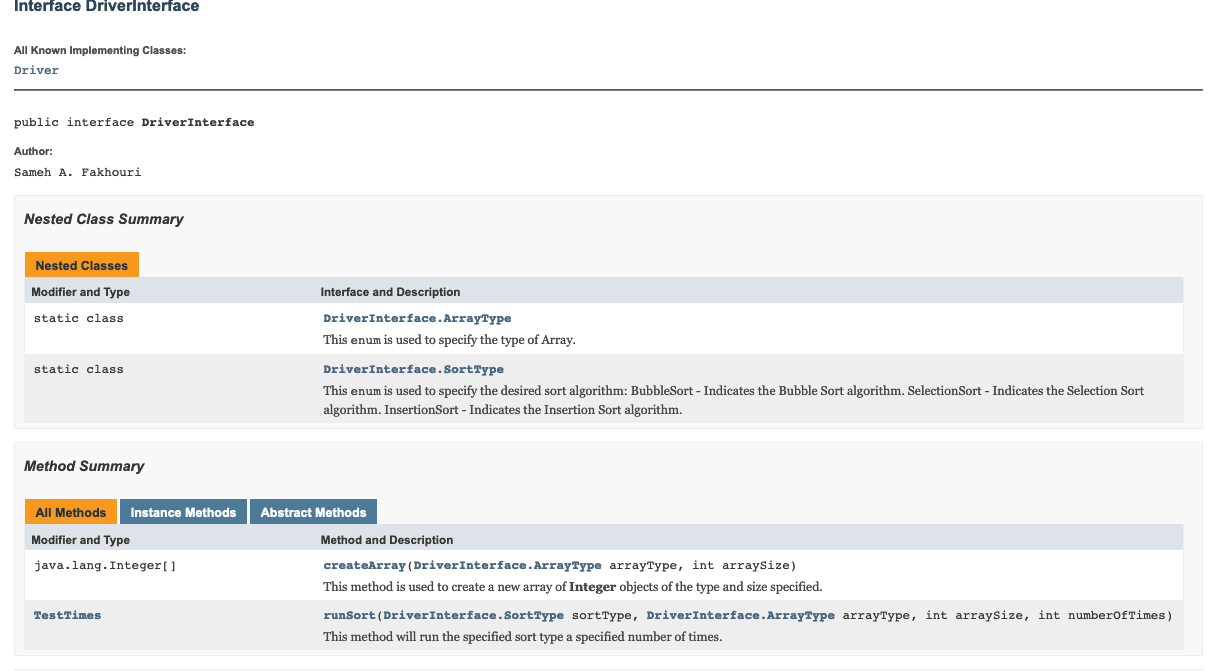Select the All Methods tab

click(x=70, y=511)
